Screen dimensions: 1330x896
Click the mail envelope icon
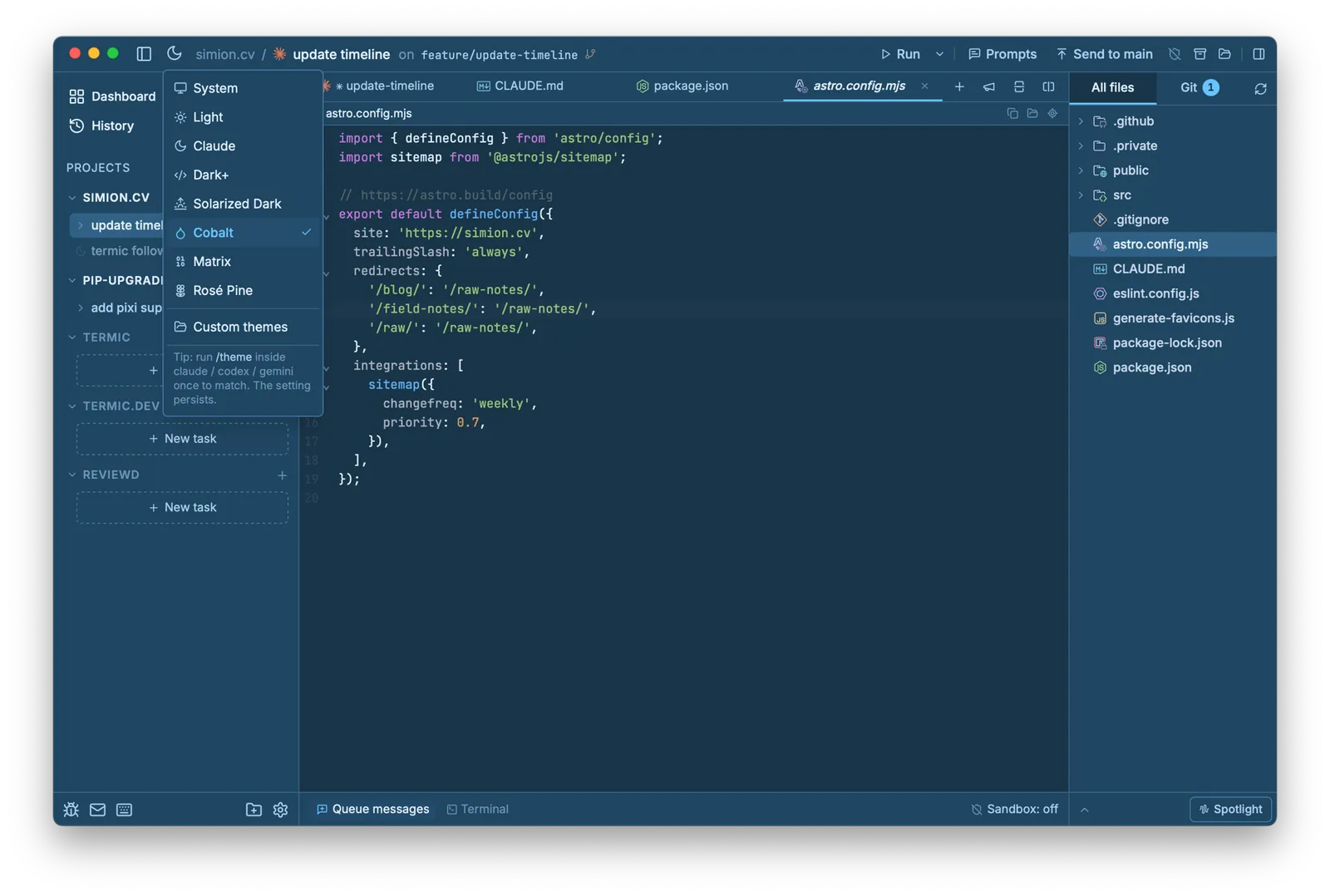point(97,810)
